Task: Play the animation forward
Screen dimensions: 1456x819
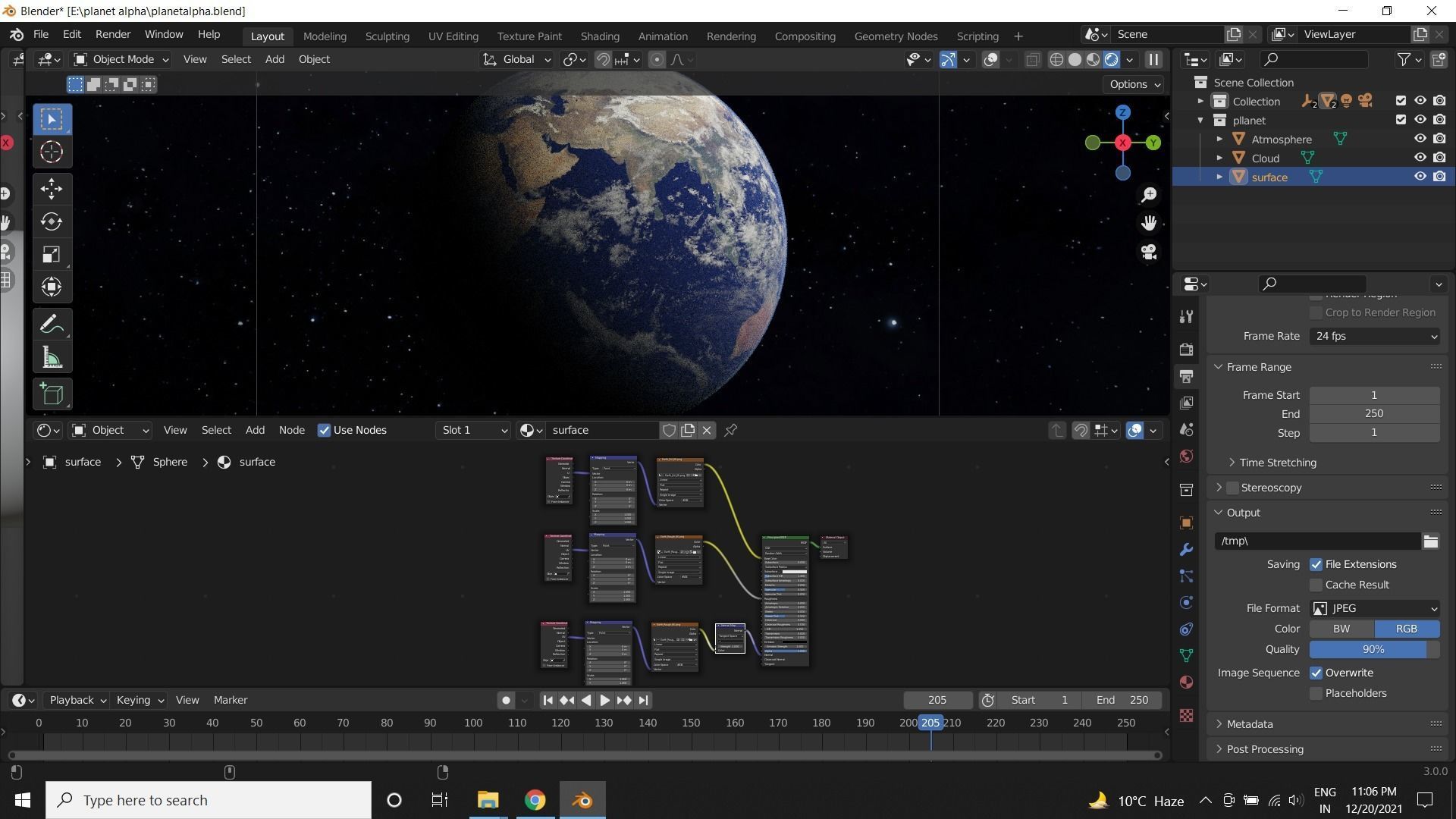Action: click(x=604, y=700)
